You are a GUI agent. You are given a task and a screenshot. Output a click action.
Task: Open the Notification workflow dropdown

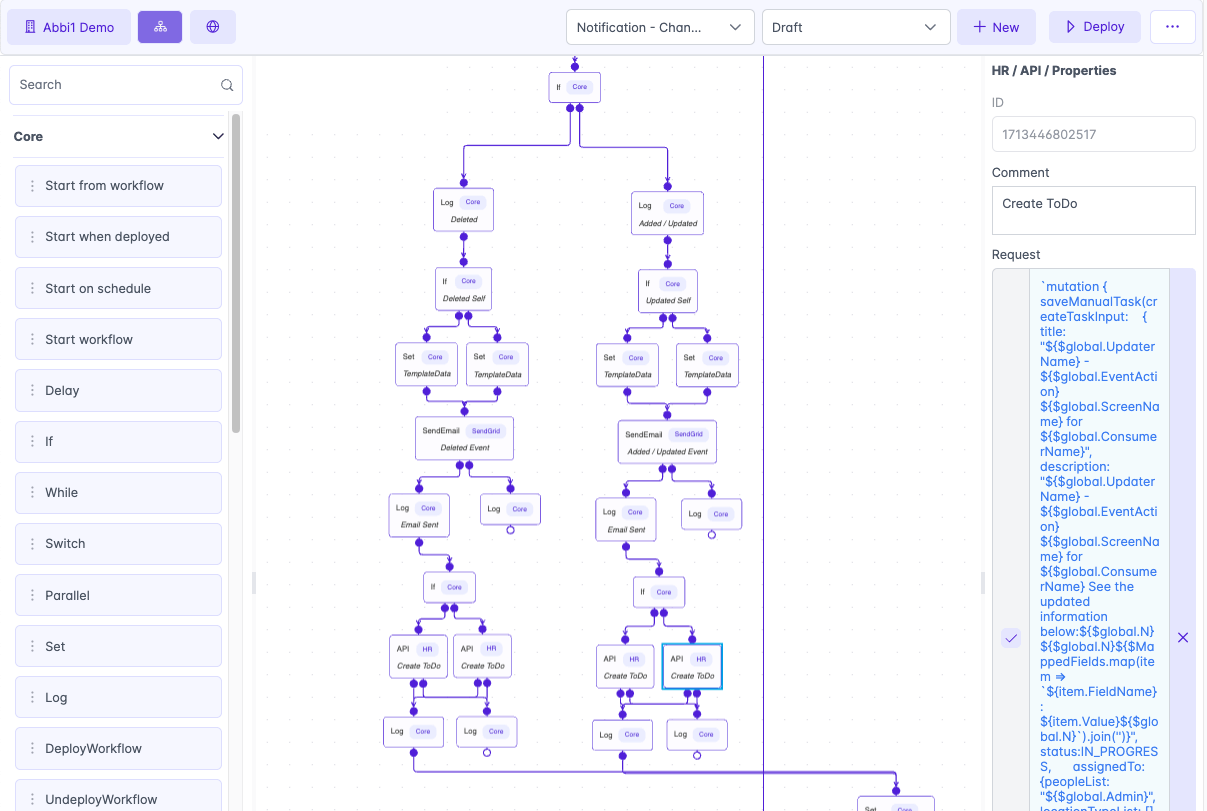click(660, 27)
